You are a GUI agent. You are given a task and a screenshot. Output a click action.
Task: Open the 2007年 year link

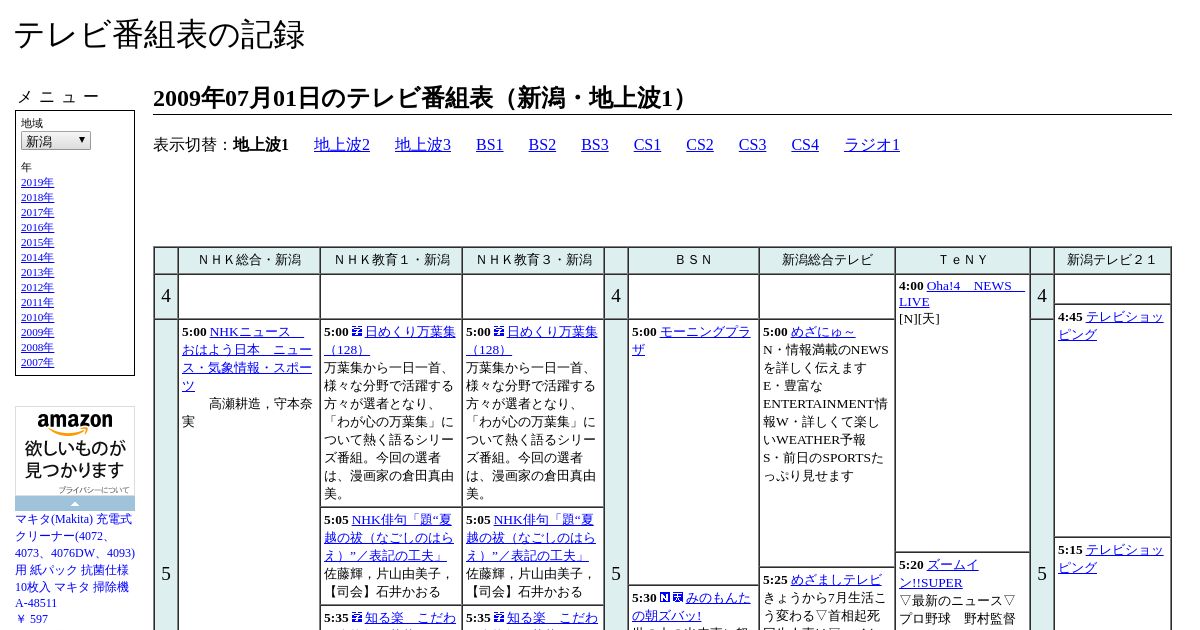37,362
